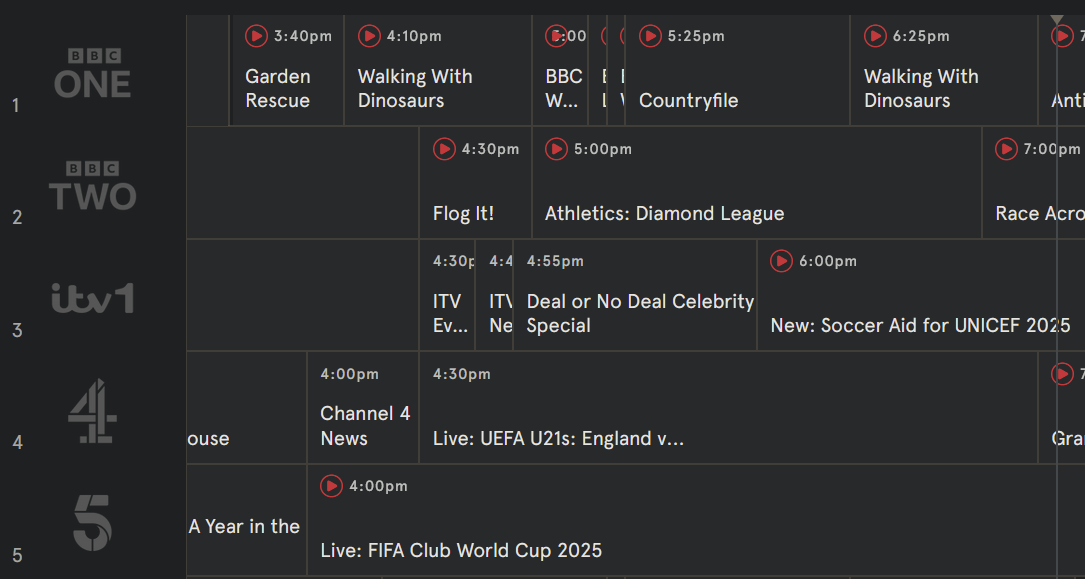Viewport: 1085px width, 579px height.
Task: Click play icon on Race Across 7:00pm
Action: coord(1006,149)
